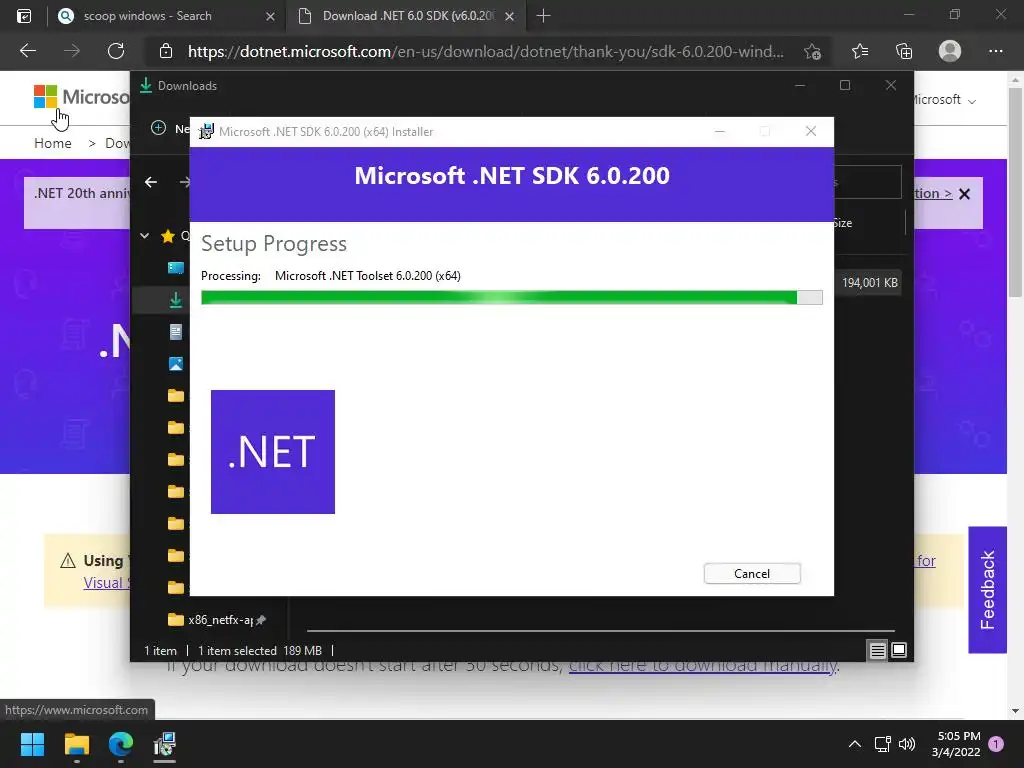1024x768 pixels.
Task: Close the Download .NET 6.0 SDK tab
Action: pyautogui.click(x=510, y=16)
